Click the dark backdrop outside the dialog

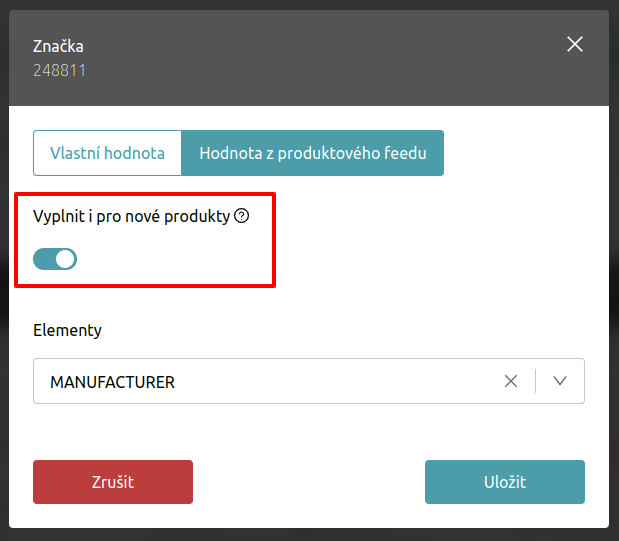click(x=614, y=300)
